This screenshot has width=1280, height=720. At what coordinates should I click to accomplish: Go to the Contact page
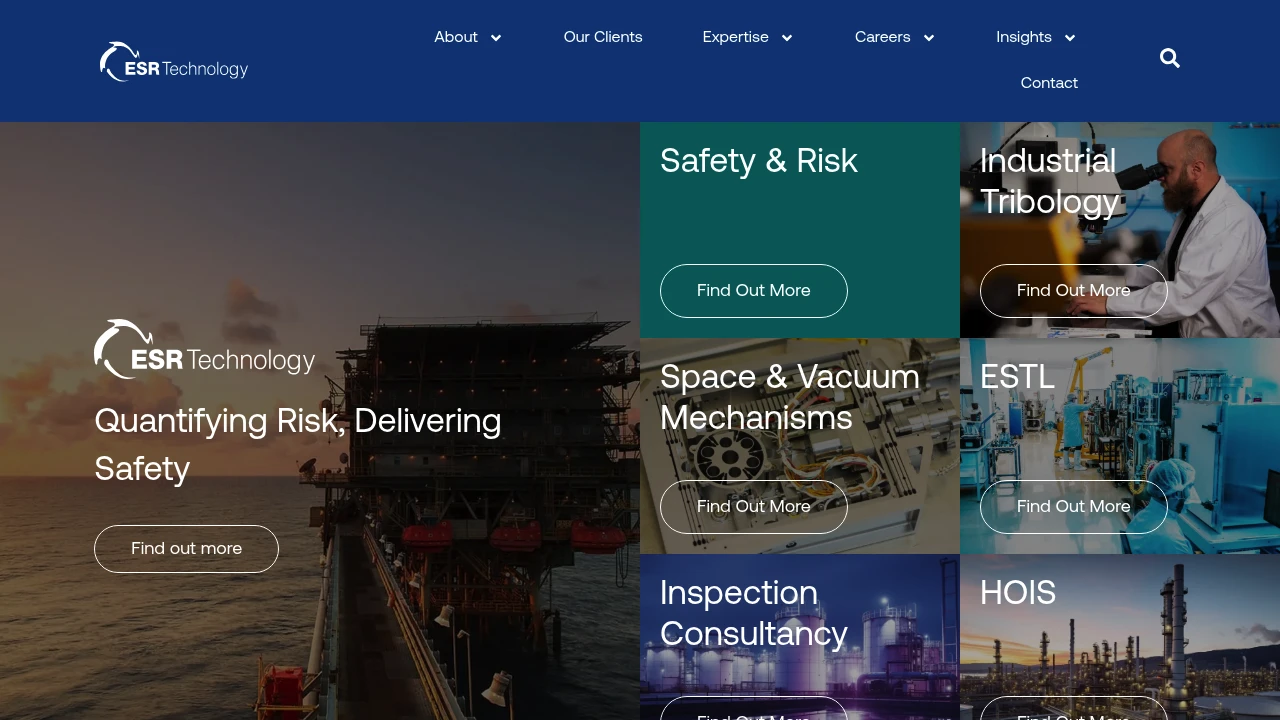point(1049,83)
